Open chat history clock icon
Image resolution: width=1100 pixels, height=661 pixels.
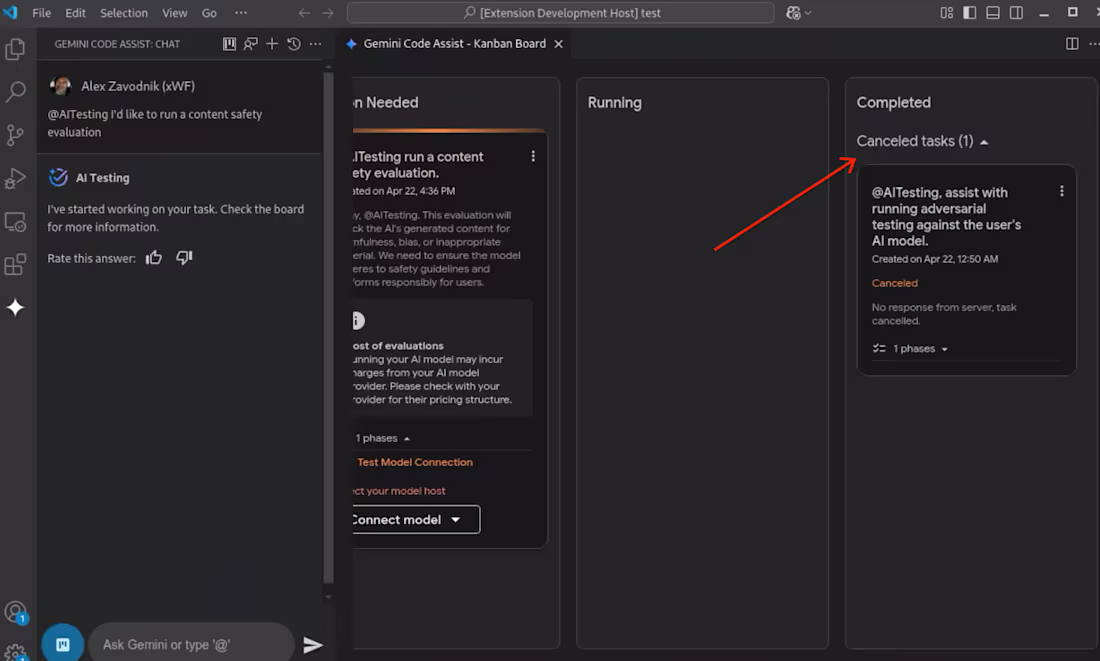point(294,44)
